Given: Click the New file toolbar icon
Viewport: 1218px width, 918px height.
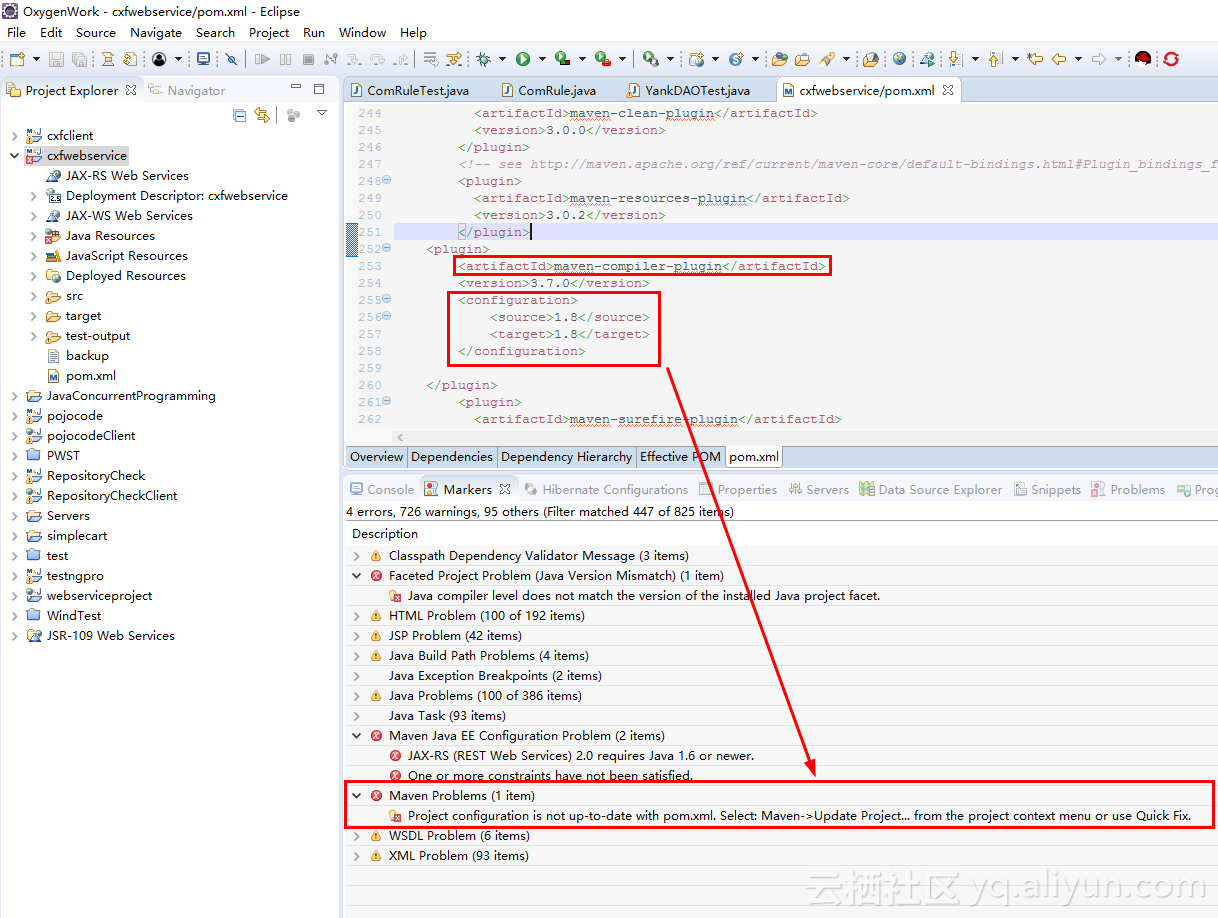Looking at the screenshot, I should pyautogui.click(x=17, y=59).
